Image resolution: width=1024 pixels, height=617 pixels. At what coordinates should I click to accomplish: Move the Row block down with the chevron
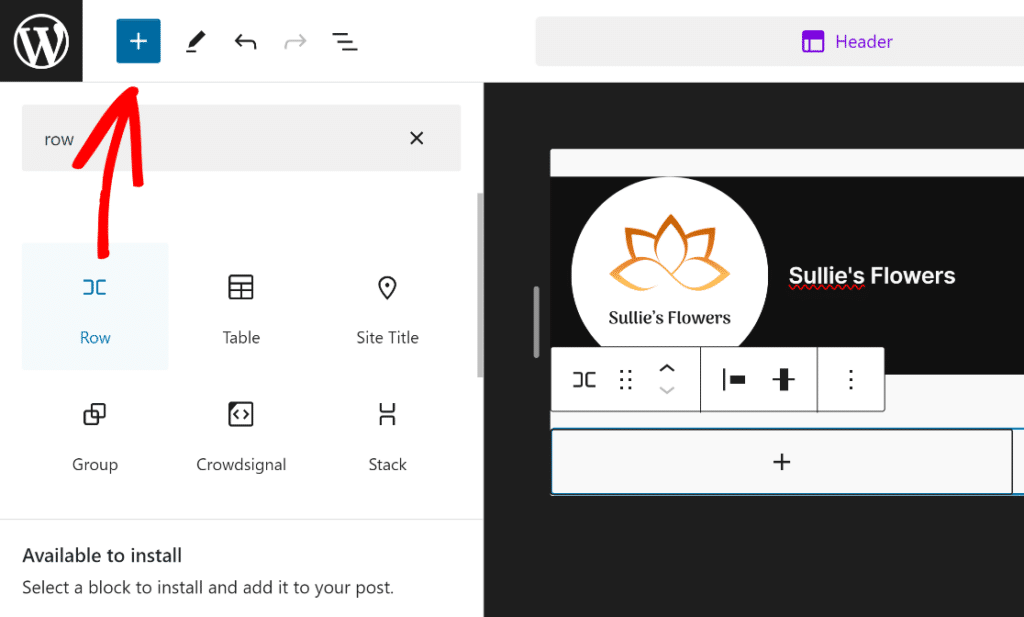pyautogui.click(x=667, y=389)
